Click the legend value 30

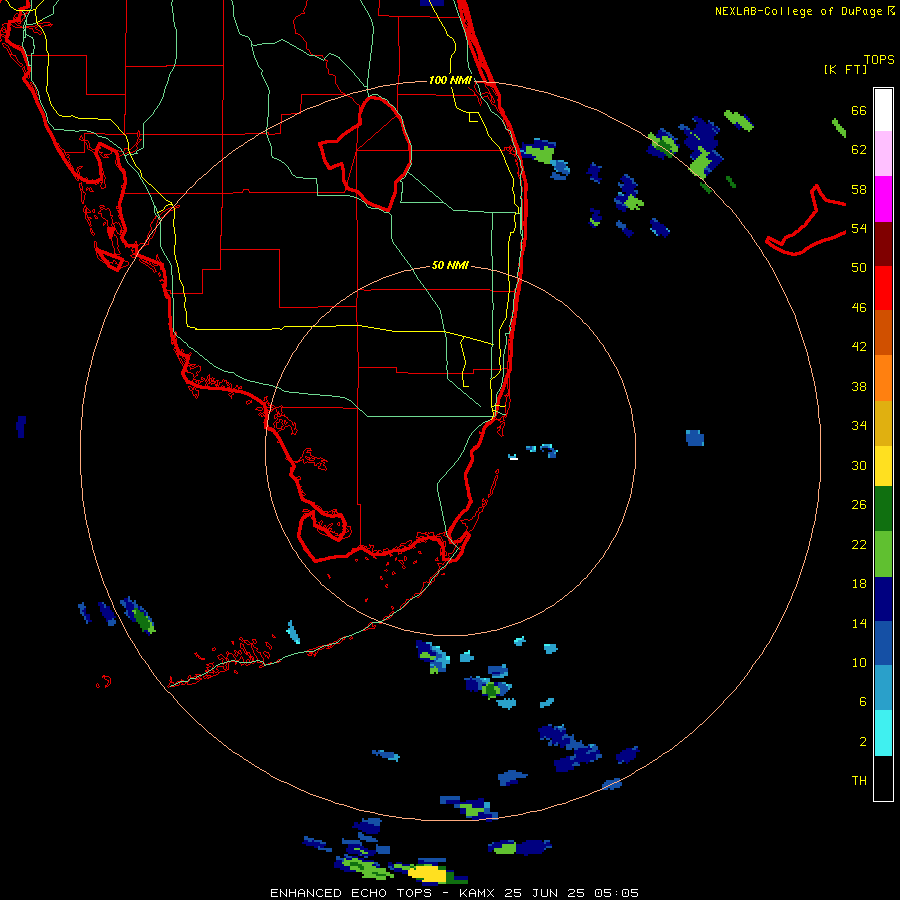click(x=859, y=465)
